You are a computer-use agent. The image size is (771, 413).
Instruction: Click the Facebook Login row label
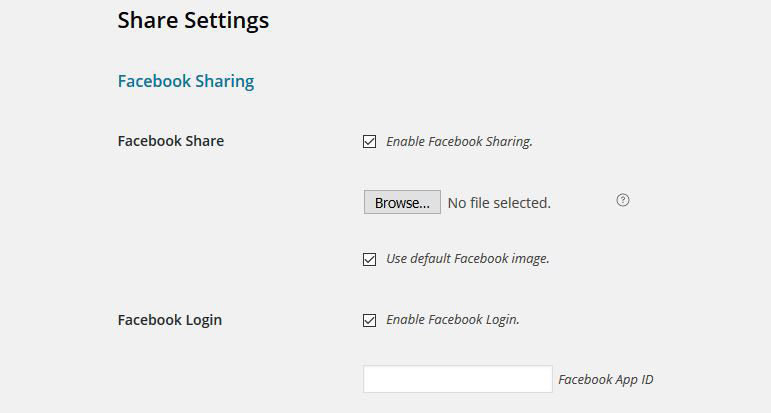point(170,320)
